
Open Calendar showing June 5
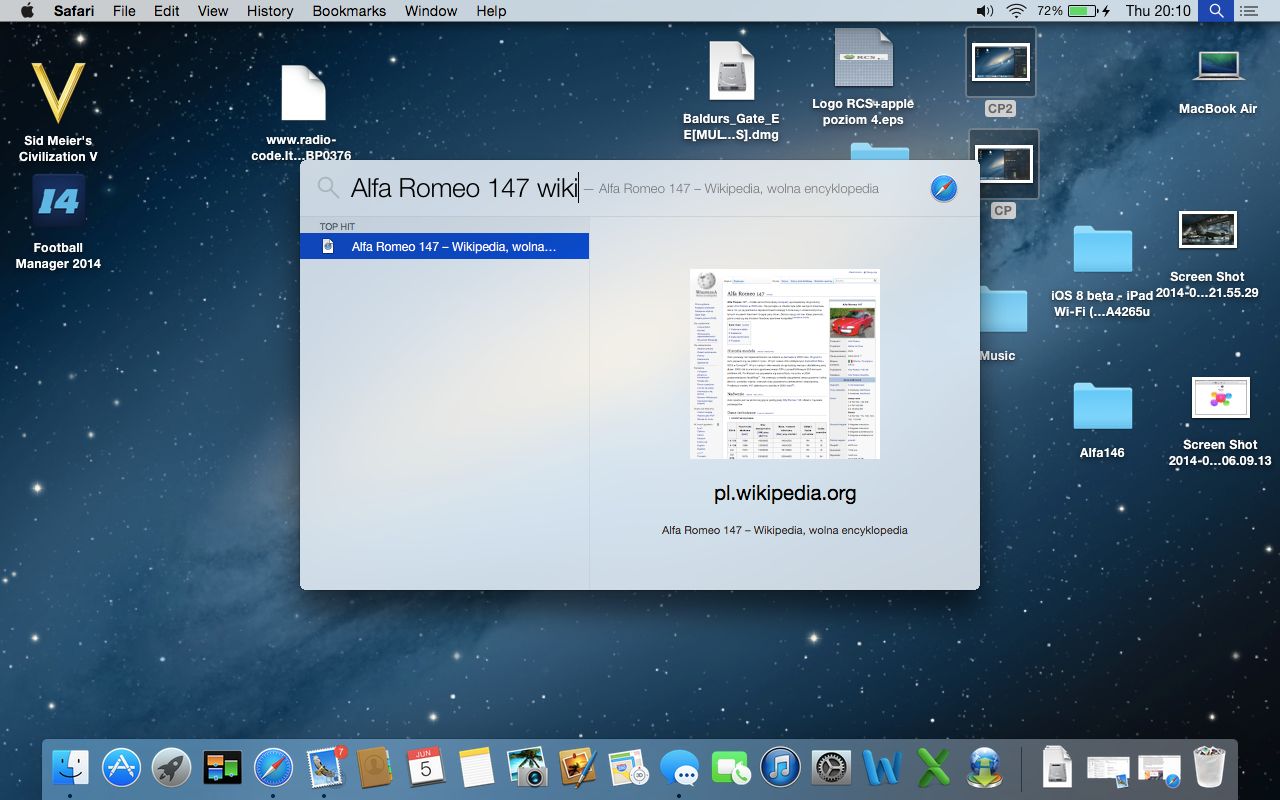(426, 768)
